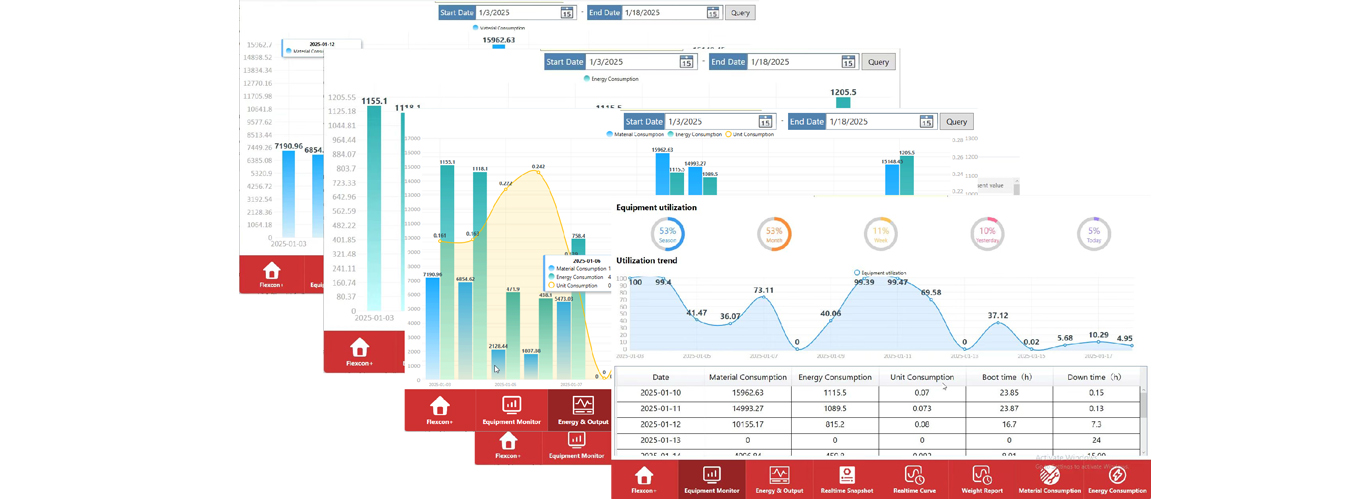Click the 2025-01-11 row in data table
Viewport: 1370px width, 500px height.
[880, 409]
